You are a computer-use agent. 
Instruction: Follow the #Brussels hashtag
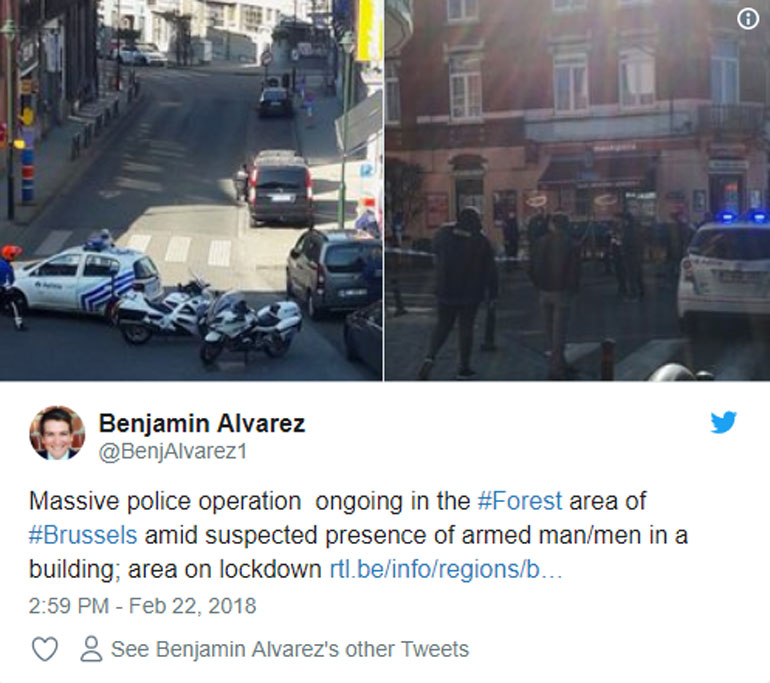pos(82,535)
